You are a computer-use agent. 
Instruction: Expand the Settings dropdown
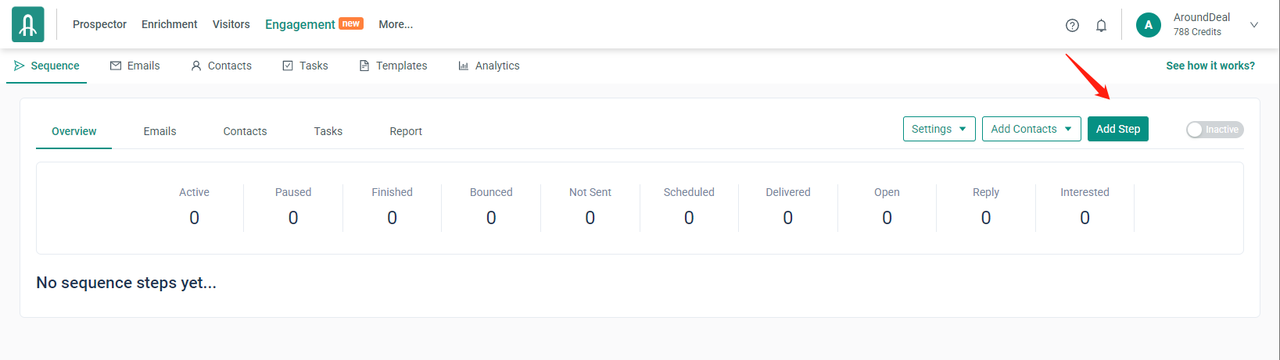tap(939, 129)
